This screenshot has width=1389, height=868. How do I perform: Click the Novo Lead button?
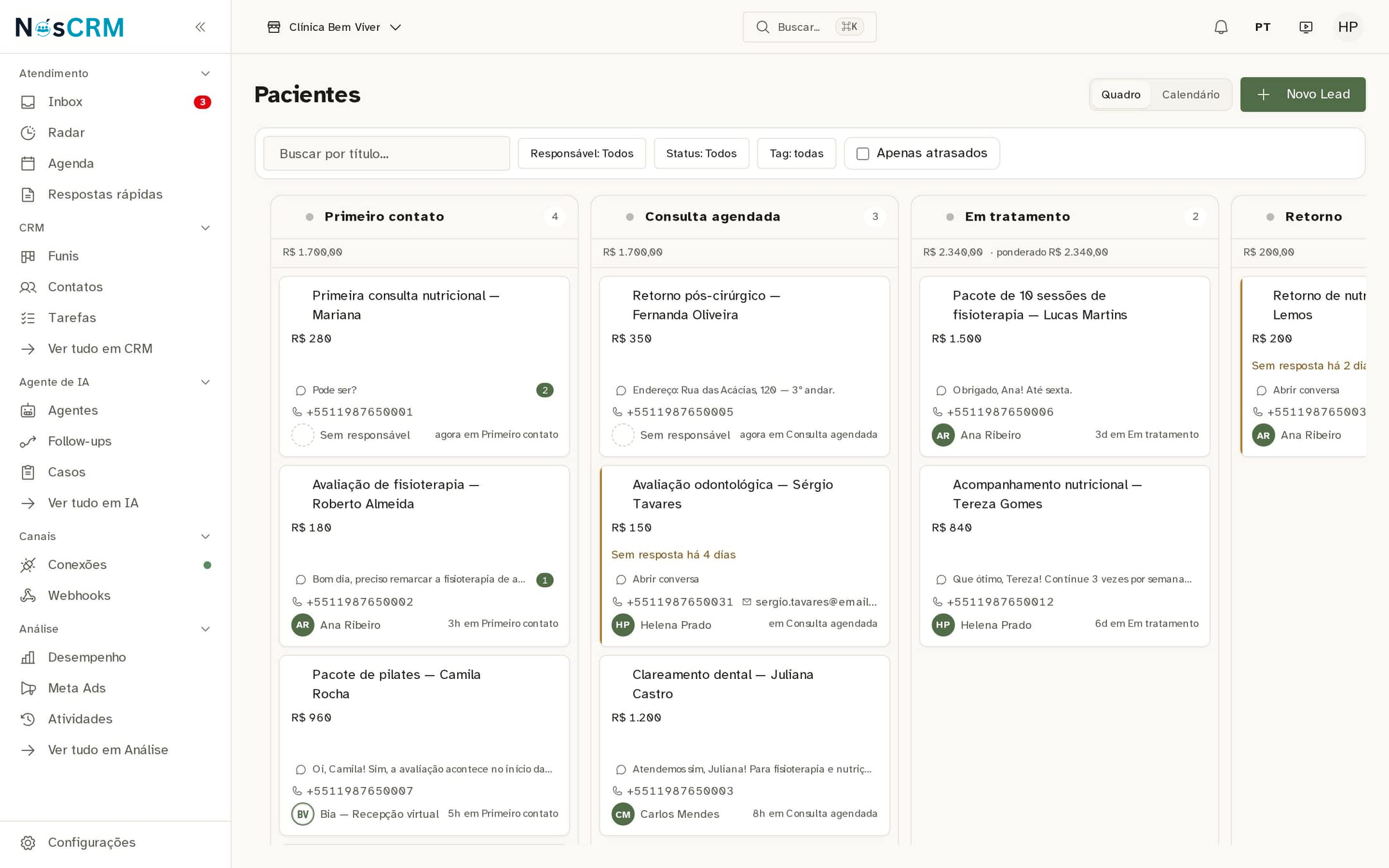[1302, 95]
